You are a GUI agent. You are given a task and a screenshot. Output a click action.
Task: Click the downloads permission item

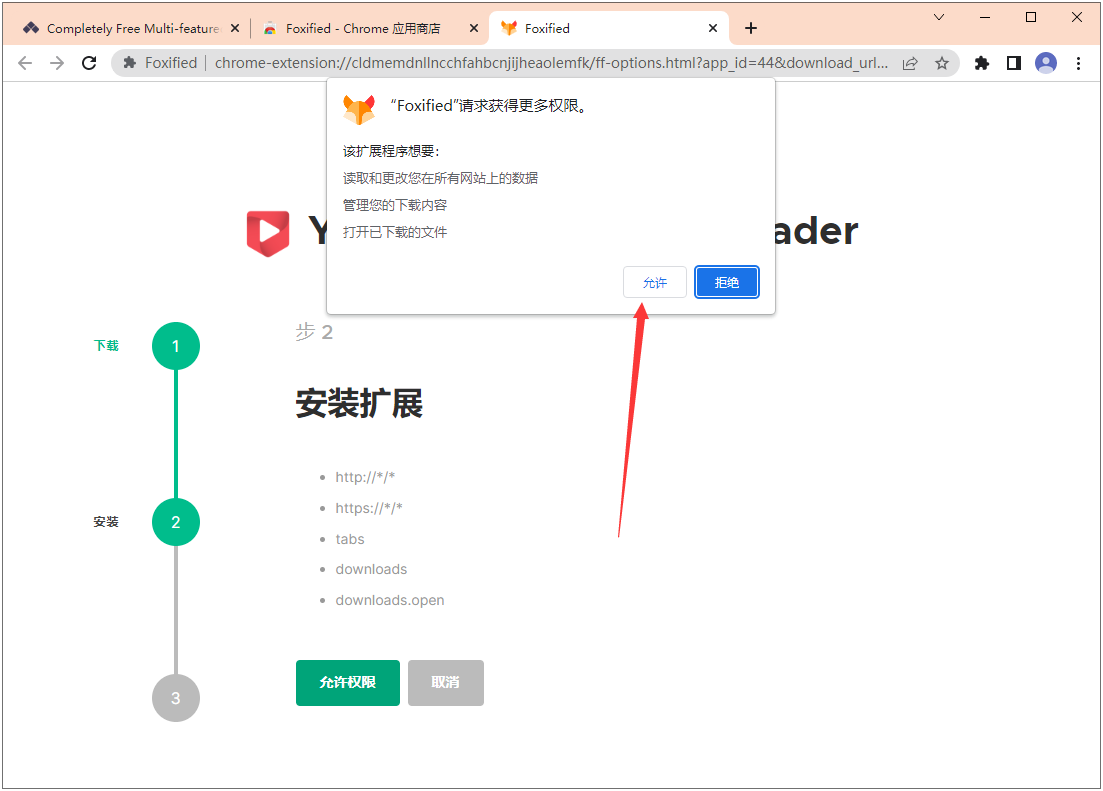[x=371, y=569]
